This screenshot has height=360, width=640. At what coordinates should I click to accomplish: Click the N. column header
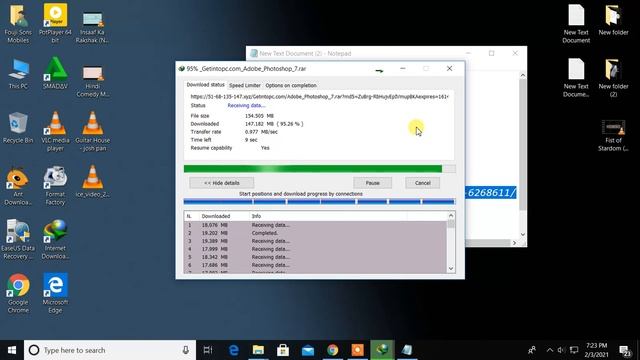pos(189,216)
